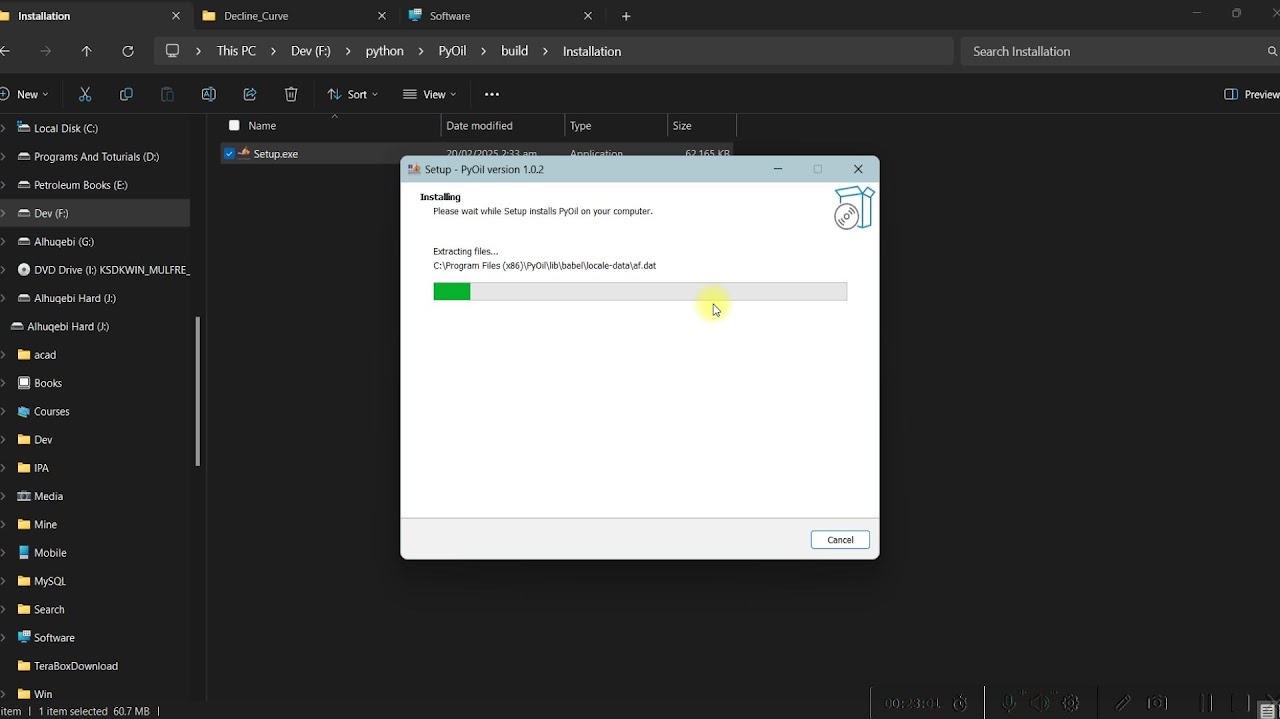This screenshot has height=719, width=1280.
Task: Rename the selected file
Action: tap(208, 94)
